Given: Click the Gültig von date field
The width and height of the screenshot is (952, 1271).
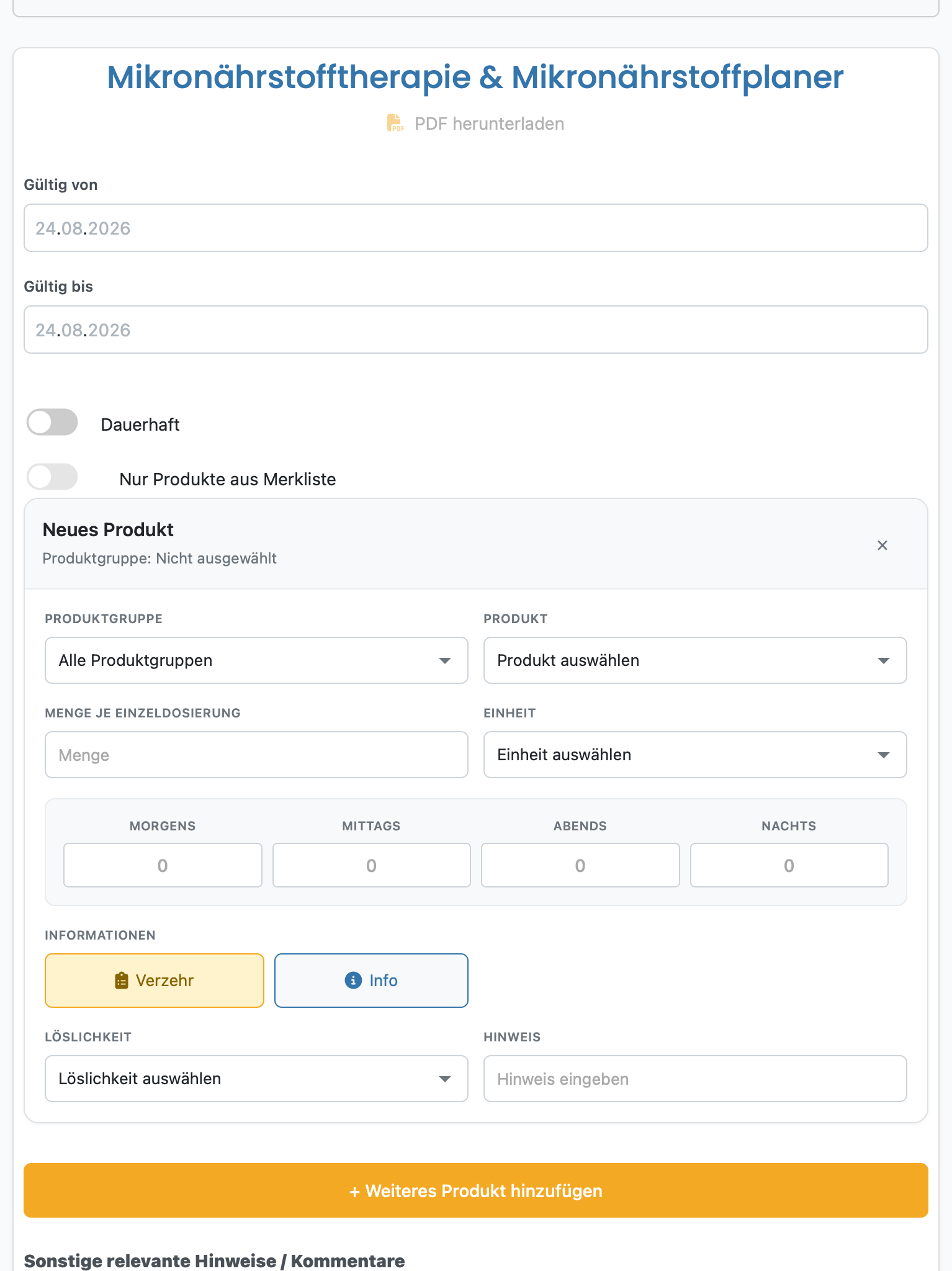Looking at the screenshot, I should [476, 228].
